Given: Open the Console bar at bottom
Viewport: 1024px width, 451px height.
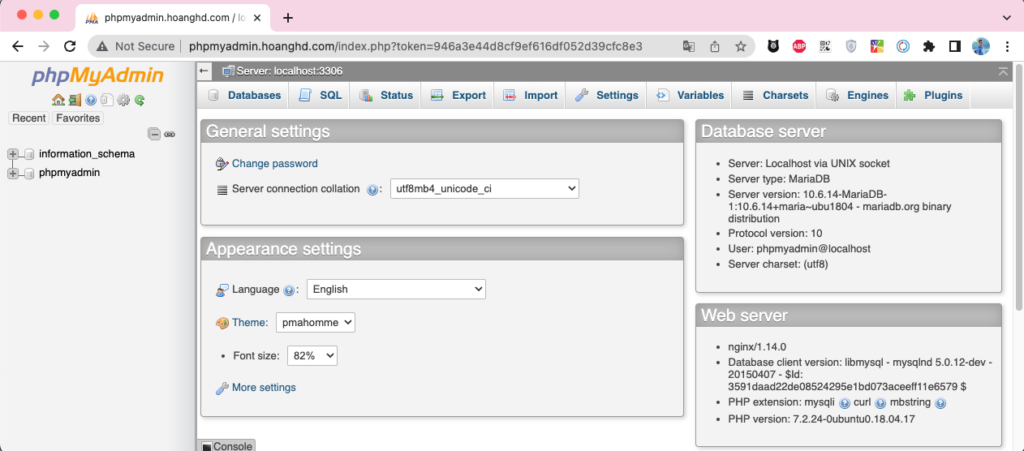Looking at the screenshot, I should (226, 446).
